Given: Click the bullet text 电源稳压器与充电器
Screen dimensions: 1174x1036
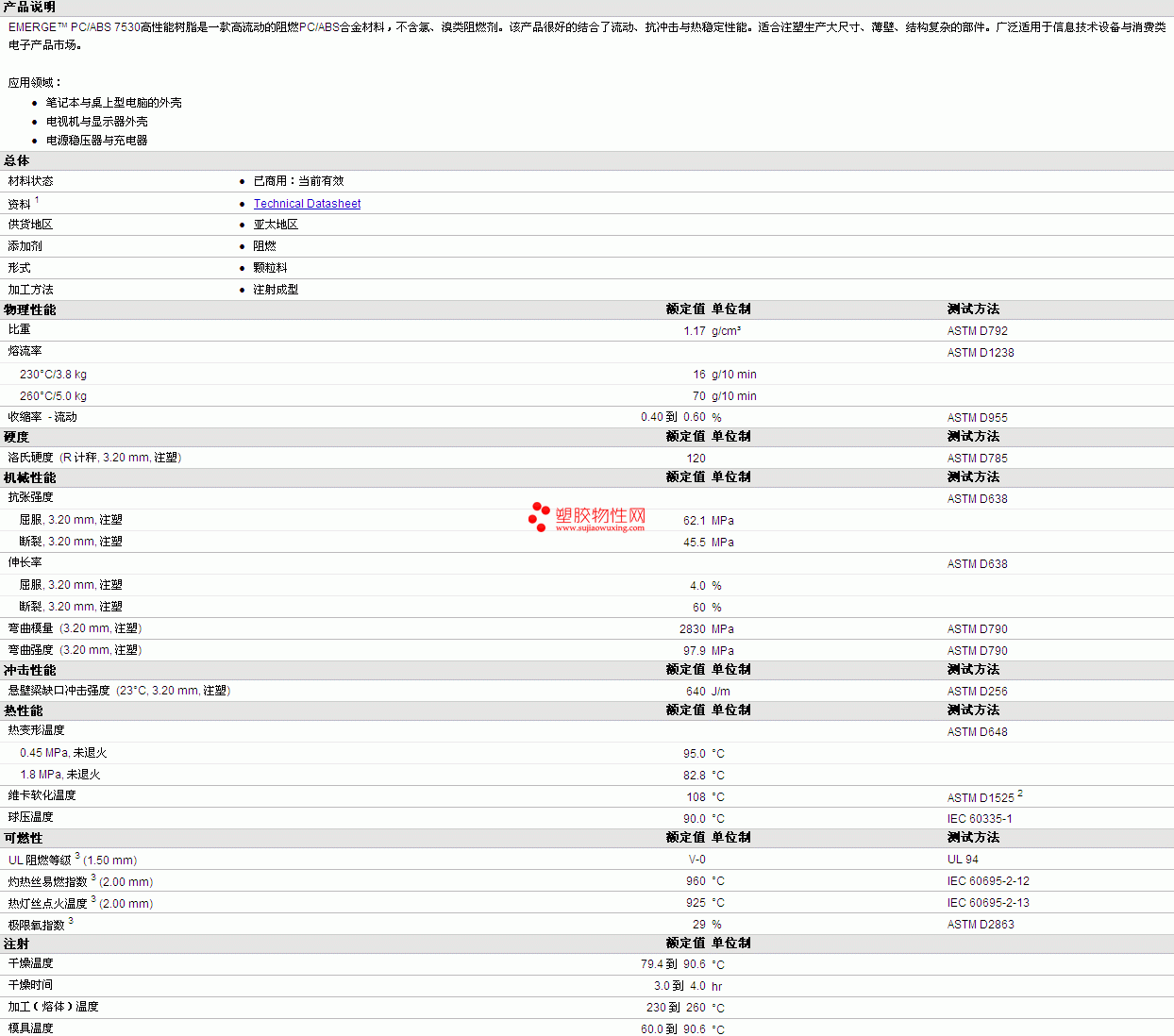Looking at the screenshot, I should coord(96,141).
